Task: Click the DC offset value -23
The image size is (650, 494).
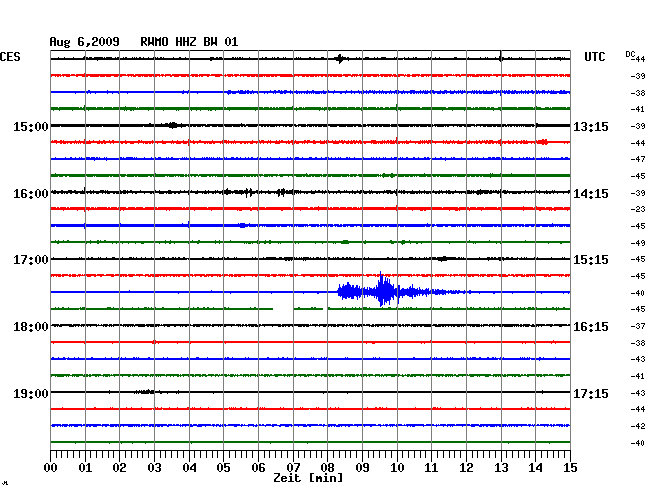Action: (x=638, y=209)
